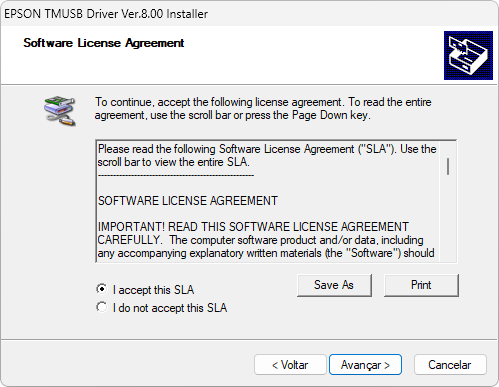Screen dimensions: 499x387
Task: Click the 'I do not accept this SLA' label
Action: (170, 308)
